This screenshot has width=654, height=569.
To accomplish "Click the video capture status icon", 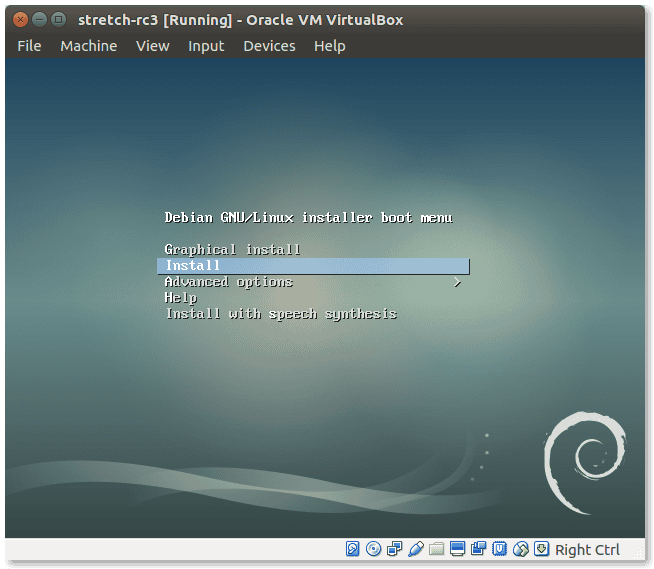I will pyautogui.click(x=478, y=549).
